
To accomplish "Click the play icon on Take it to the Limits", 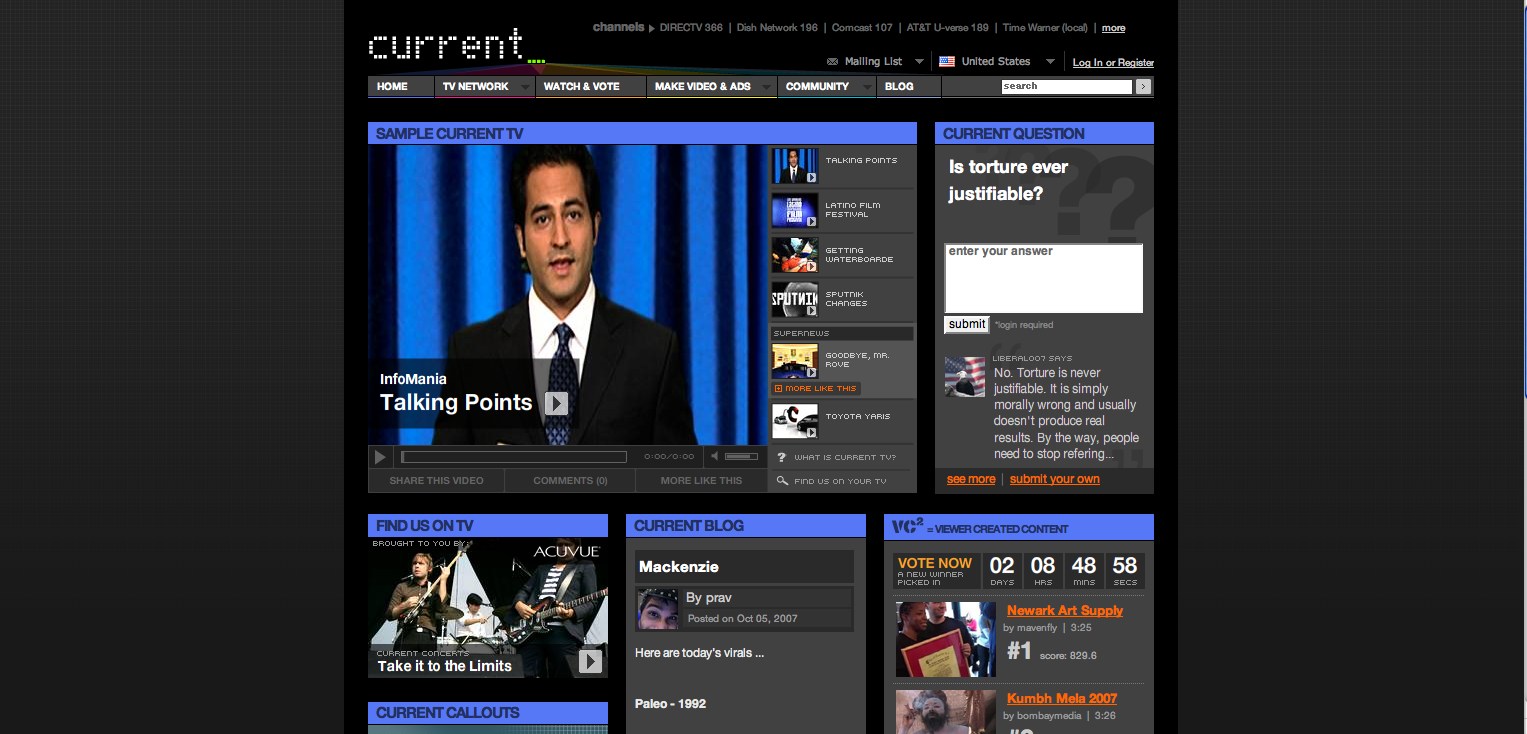I will pos(591,661).
